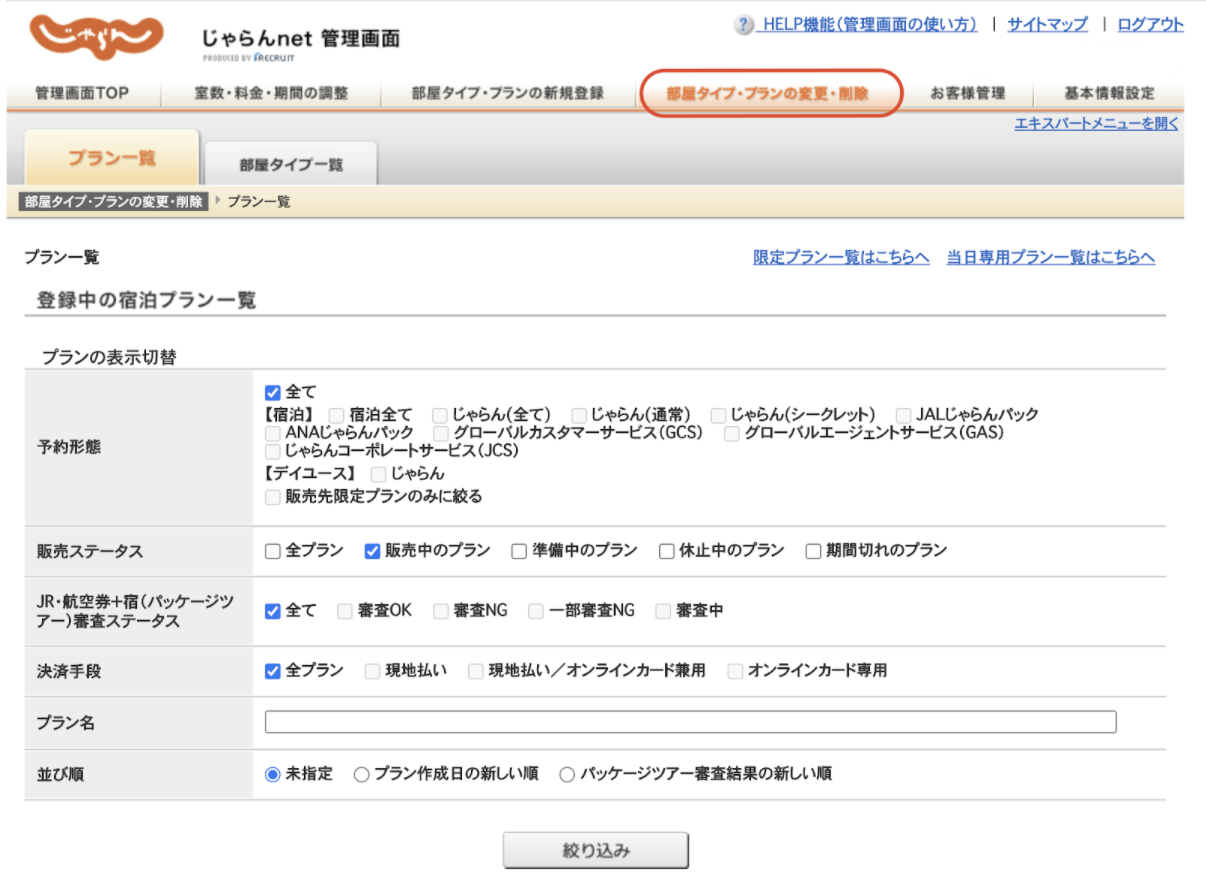The image size is (1206, 881).
Task: Click the ログアウト link
Action: pyautogui.click(x=1150, y=25)
